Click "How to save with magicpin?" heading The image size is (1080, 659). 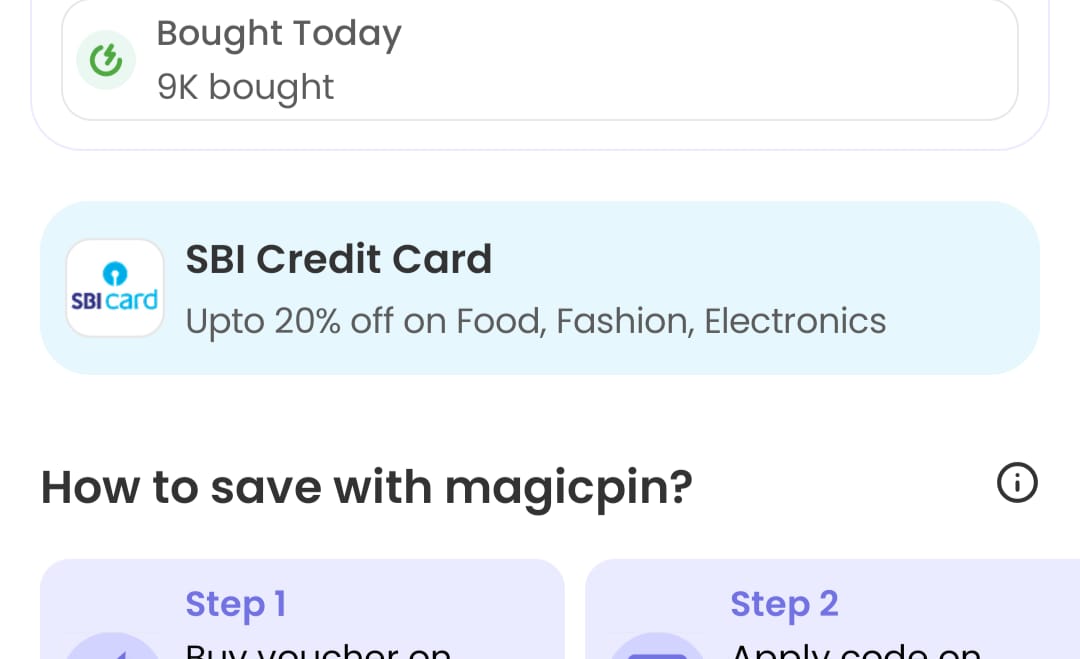366,487
